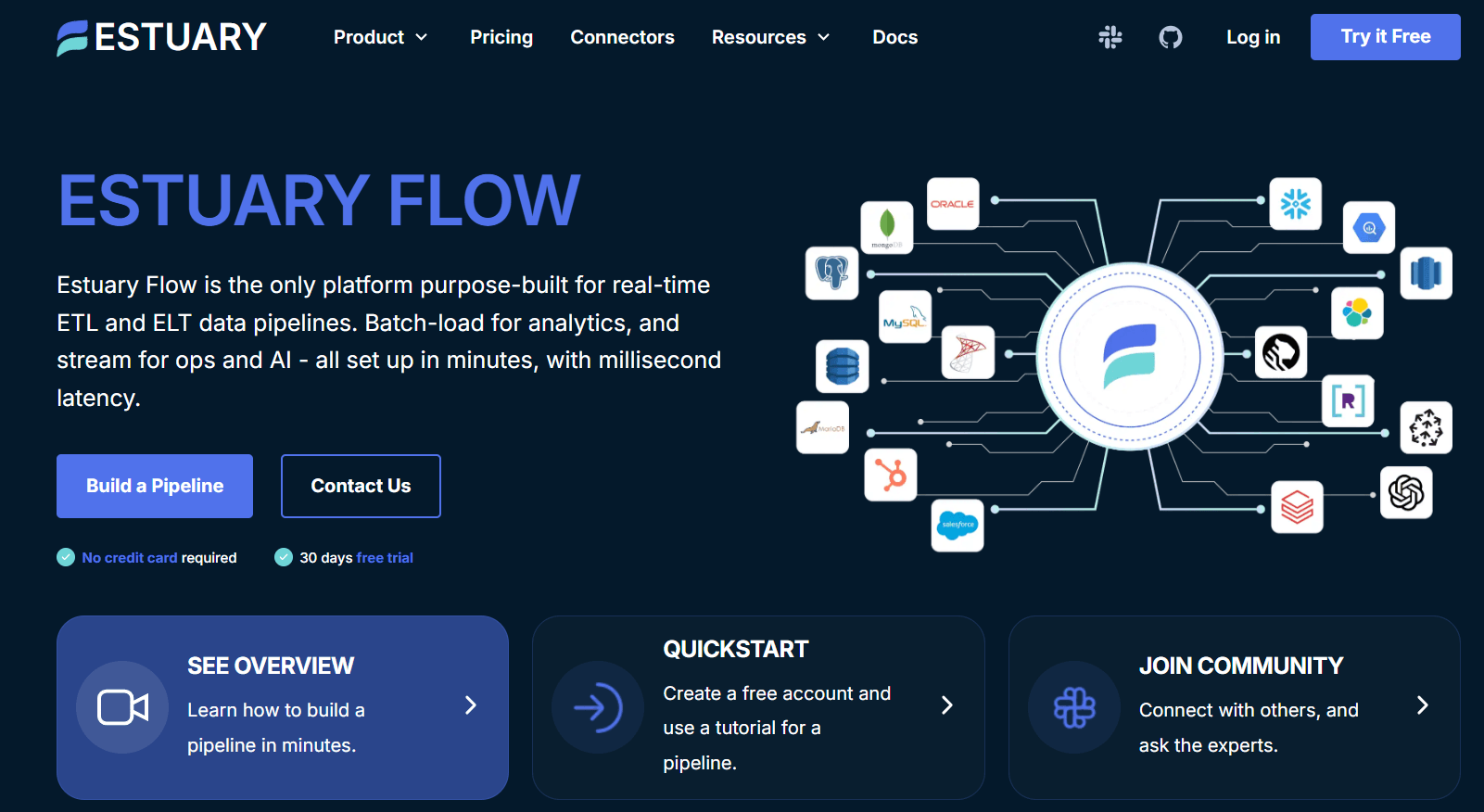Click the DynamoDB blue database icon
Viewport: 1484px width, 812px height.
(x=842, y=365)
